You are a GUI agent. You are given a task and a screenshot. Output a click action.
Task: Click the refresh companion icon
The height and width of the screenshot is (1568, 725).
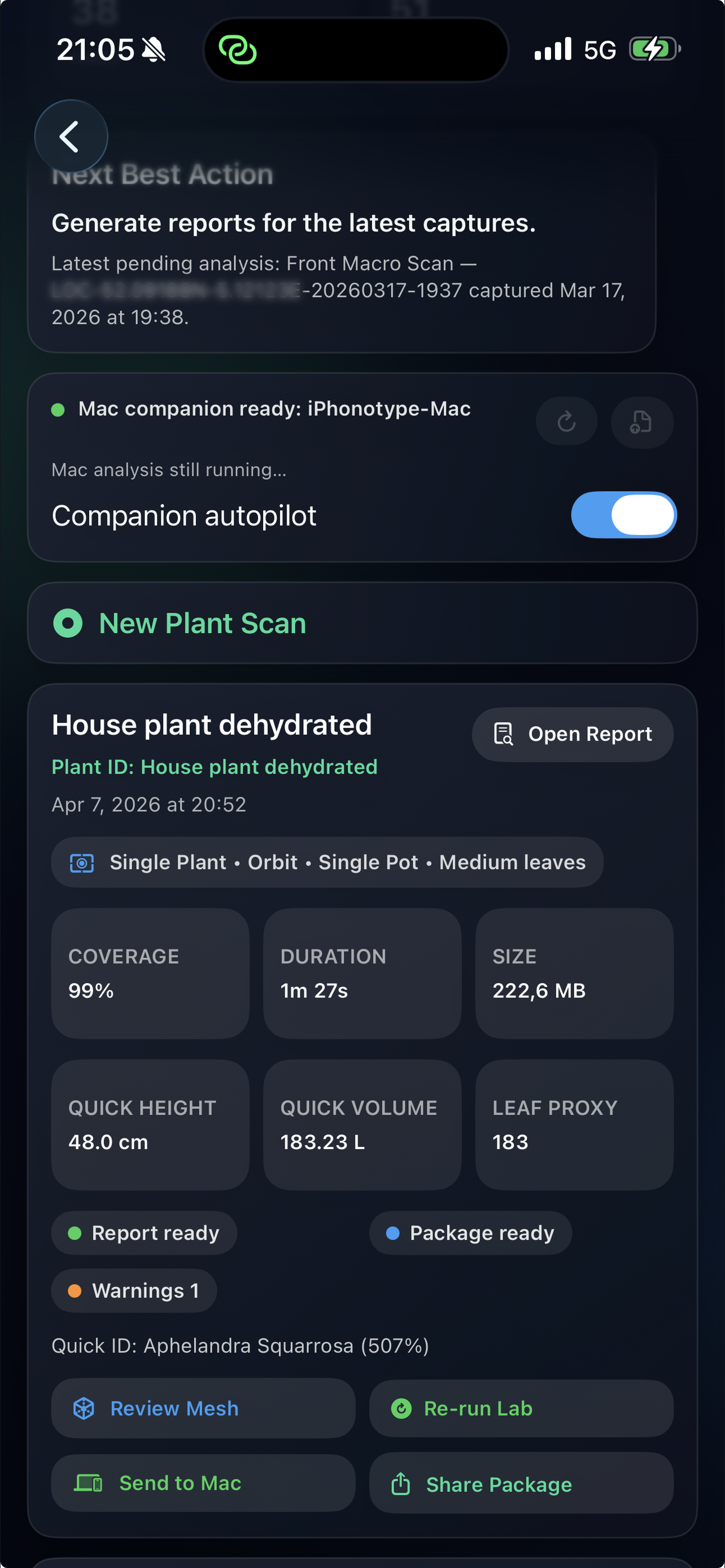coord(566,421)
